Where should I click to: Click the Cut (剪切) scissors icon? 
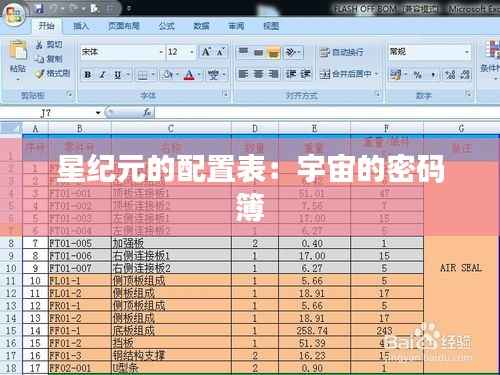(40, 45)
